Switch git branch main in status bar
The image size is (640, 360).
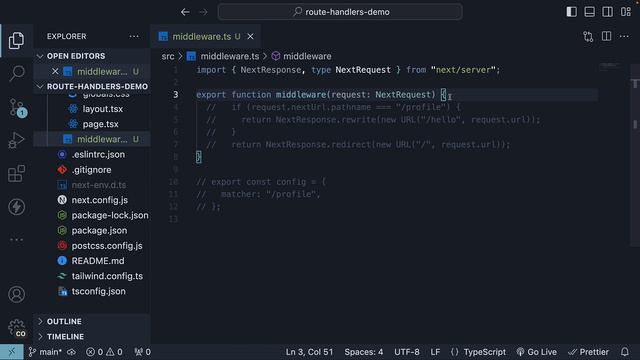[44, 352]
